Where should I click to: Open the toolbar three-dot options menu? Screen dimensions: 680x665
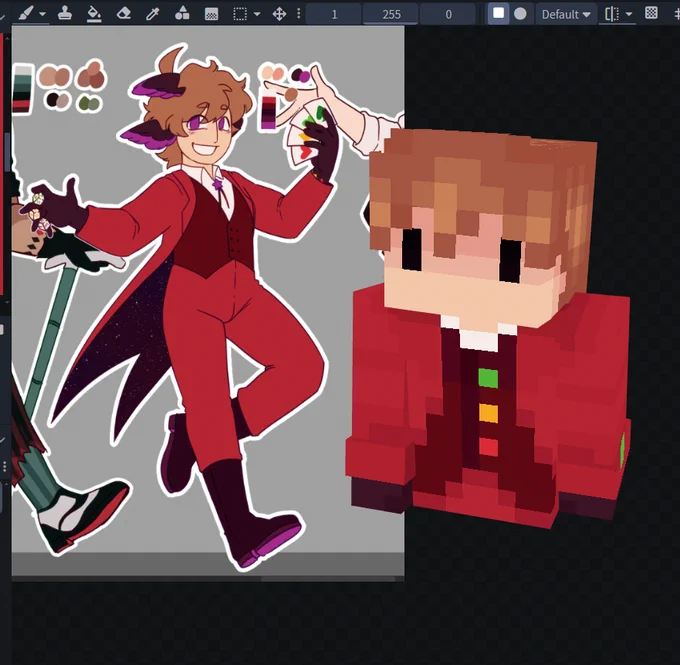[298, 14]
